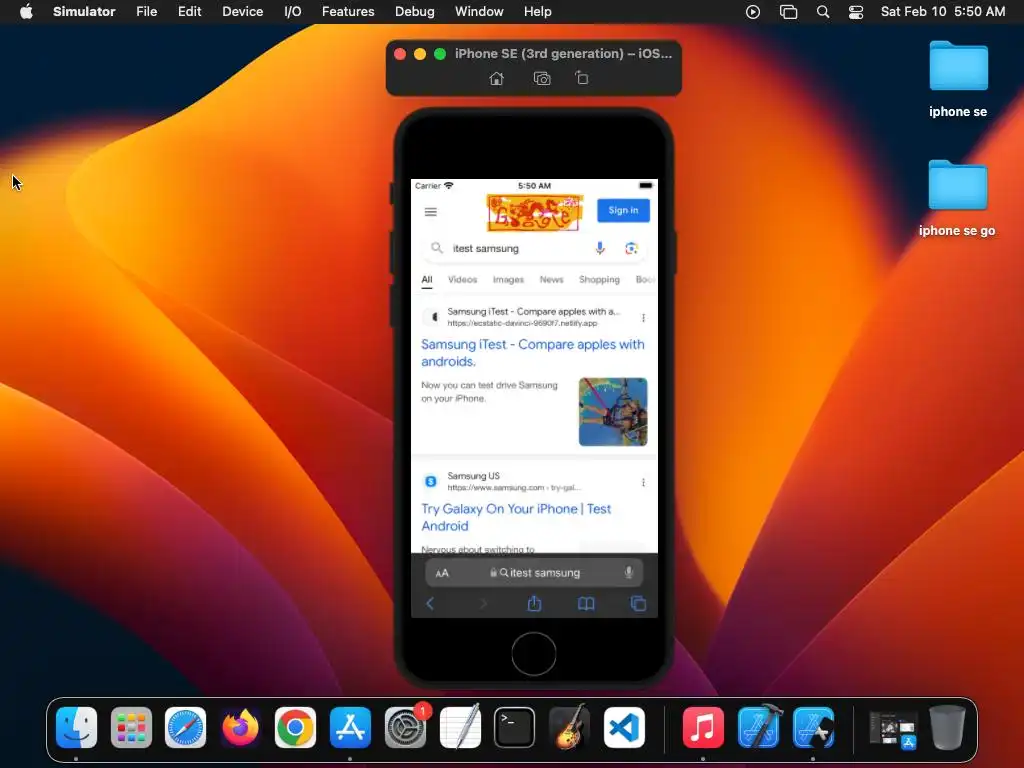Open the Debug menu
Screen dimensions: 1024x768
[415, 12]
